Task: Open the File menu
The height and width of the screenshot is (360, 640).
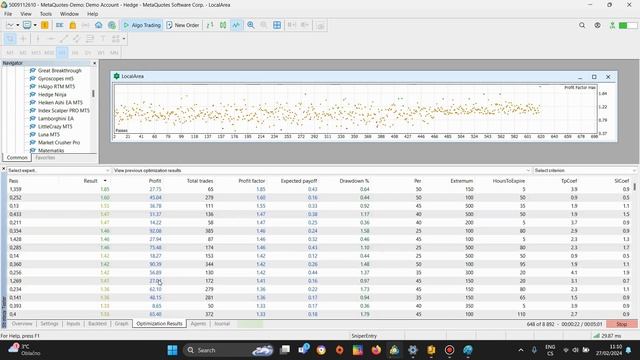Action: click(x=8, y=14)
